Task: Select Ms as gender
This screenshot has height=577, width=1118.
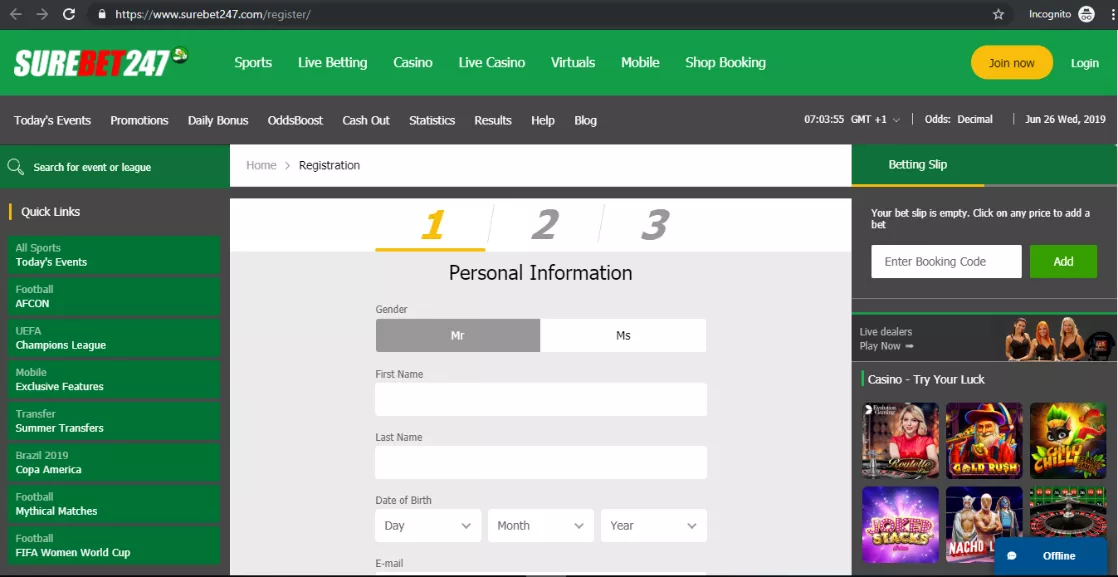Action: coord(623,335)
